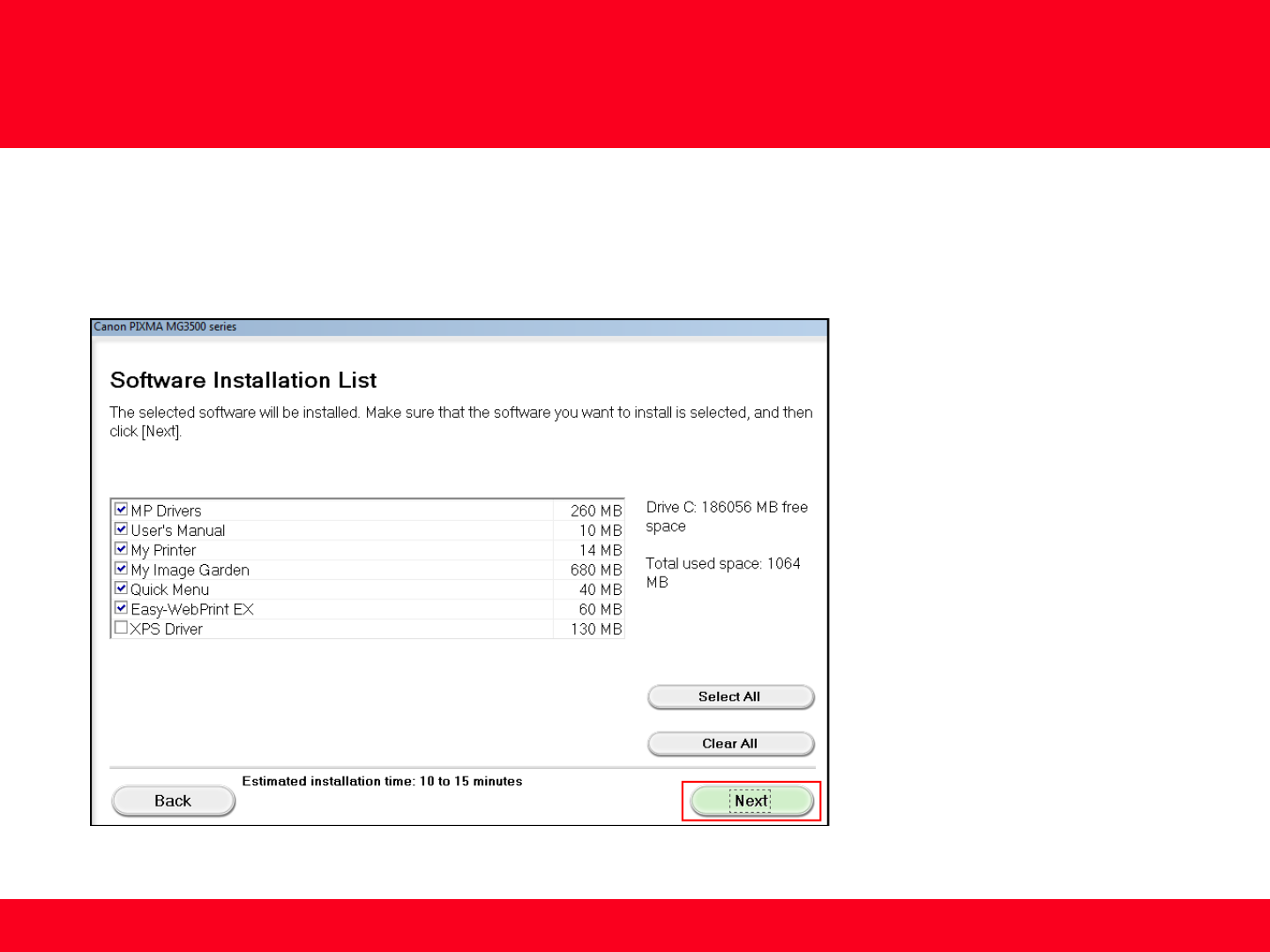
Task: Uncheck the User's Manual checkbox
Action: tap(121, 529)
